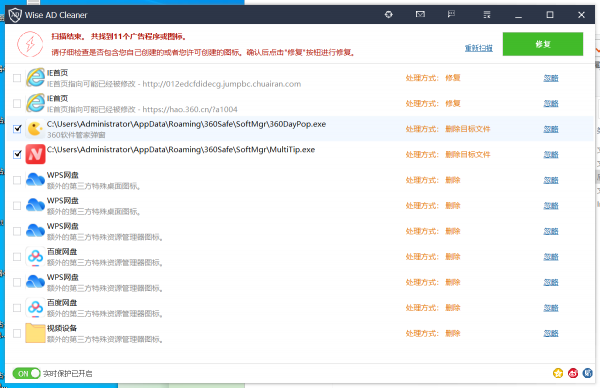Image resolution: width=600 pixels, height=388 pixels.
Task: Open the skin/theme icon in title bar
Action: [388, 15]
